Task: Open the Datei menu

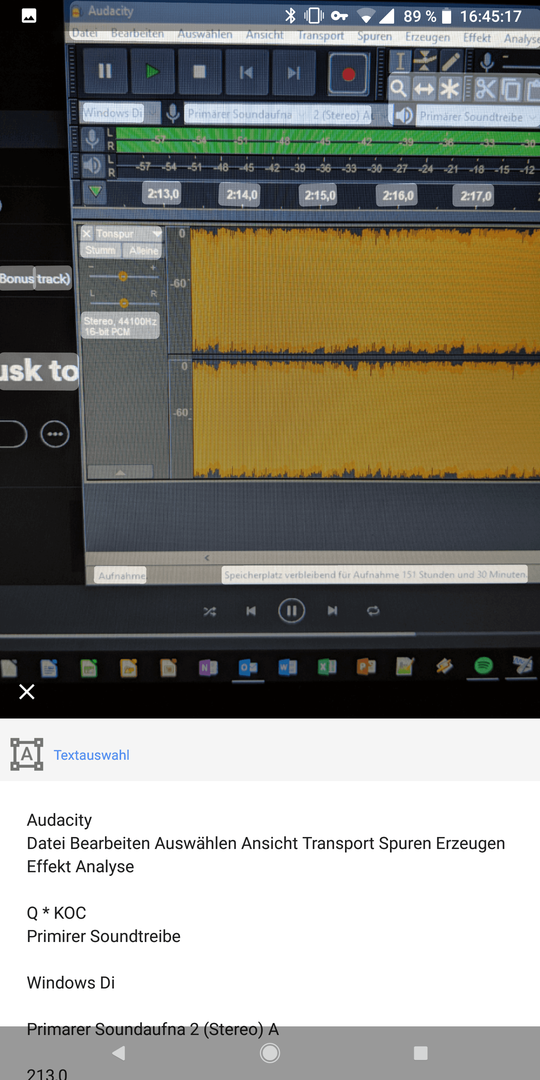Action: (x=85, y=33)
